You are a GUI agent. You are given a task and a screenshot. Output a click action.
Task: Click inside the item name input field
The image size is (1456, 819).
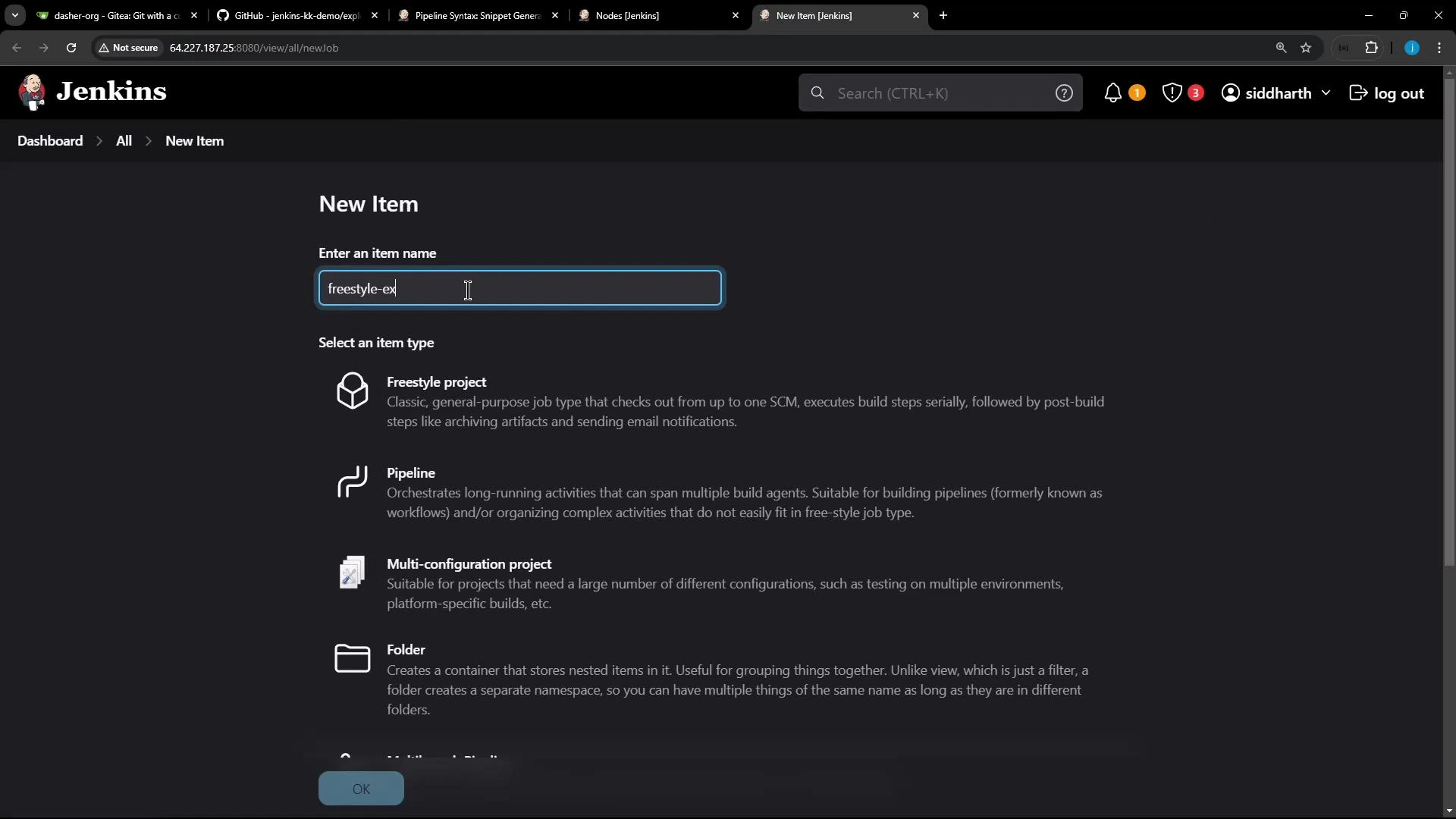pos(519,288)
